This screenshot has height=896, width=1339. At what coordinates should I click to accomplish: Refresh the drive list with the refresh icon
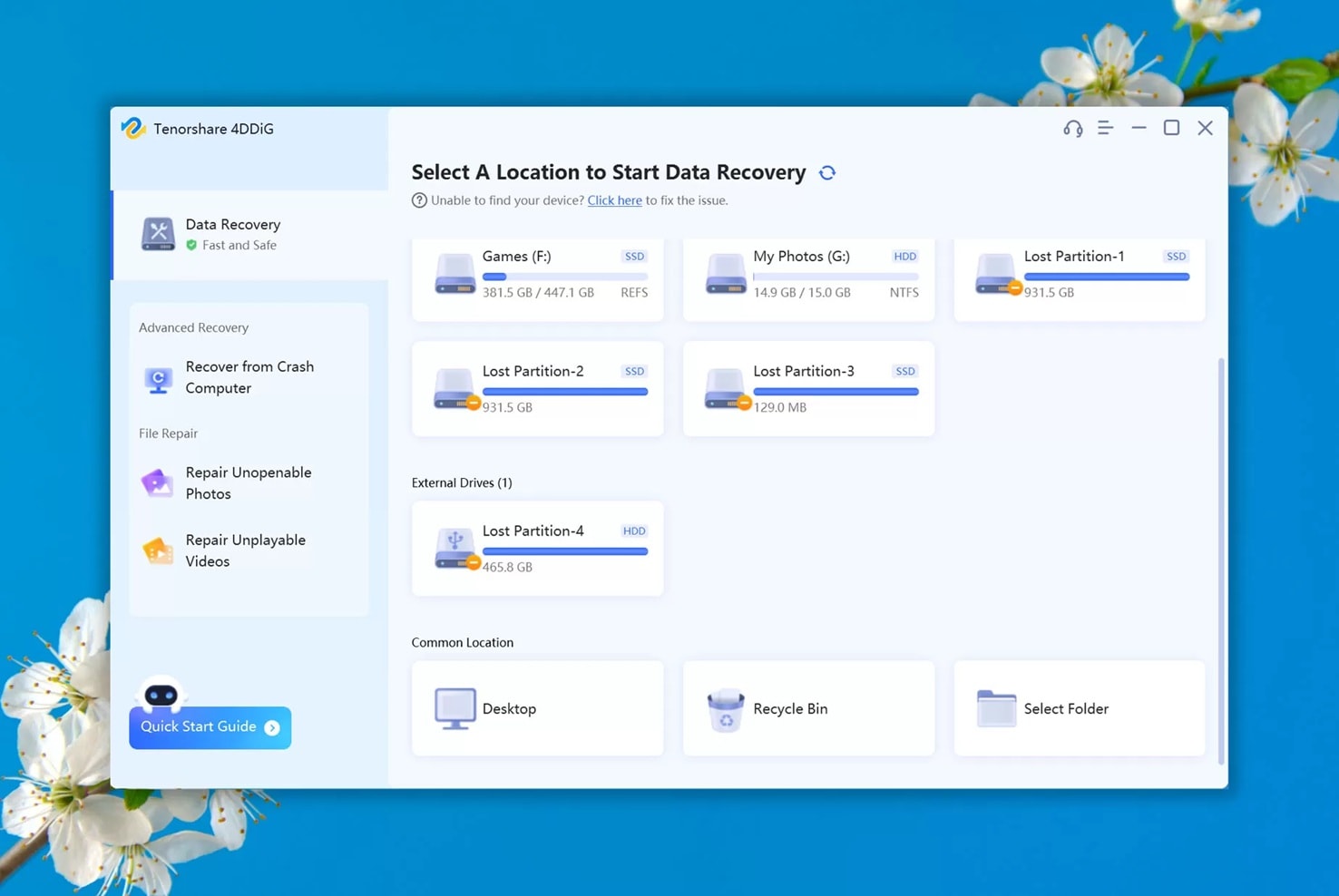click(826, 172)
